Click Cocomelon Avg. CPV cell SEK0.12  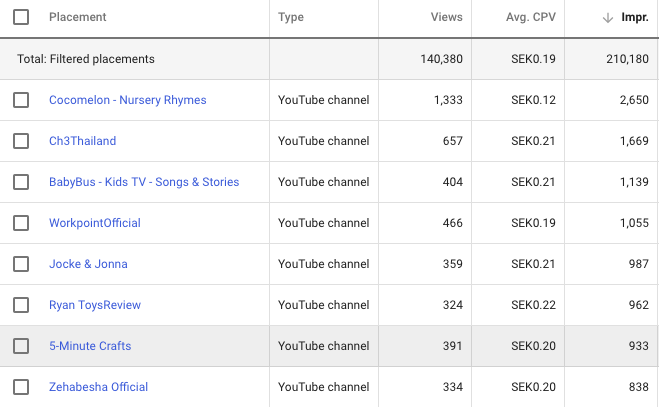coord(533,100)
